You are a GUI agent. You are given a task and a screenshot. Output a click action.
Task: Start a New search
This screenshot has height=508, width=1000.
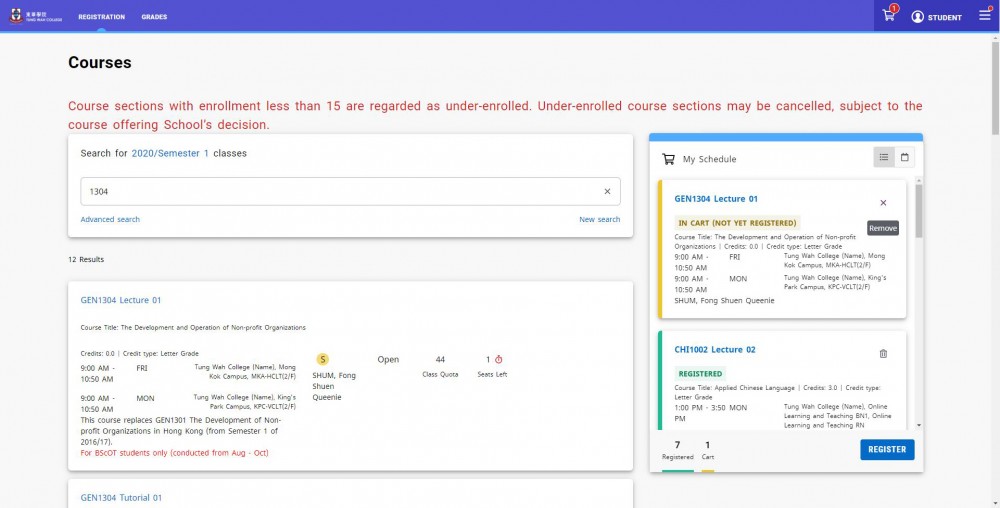(x=599, y=219)
